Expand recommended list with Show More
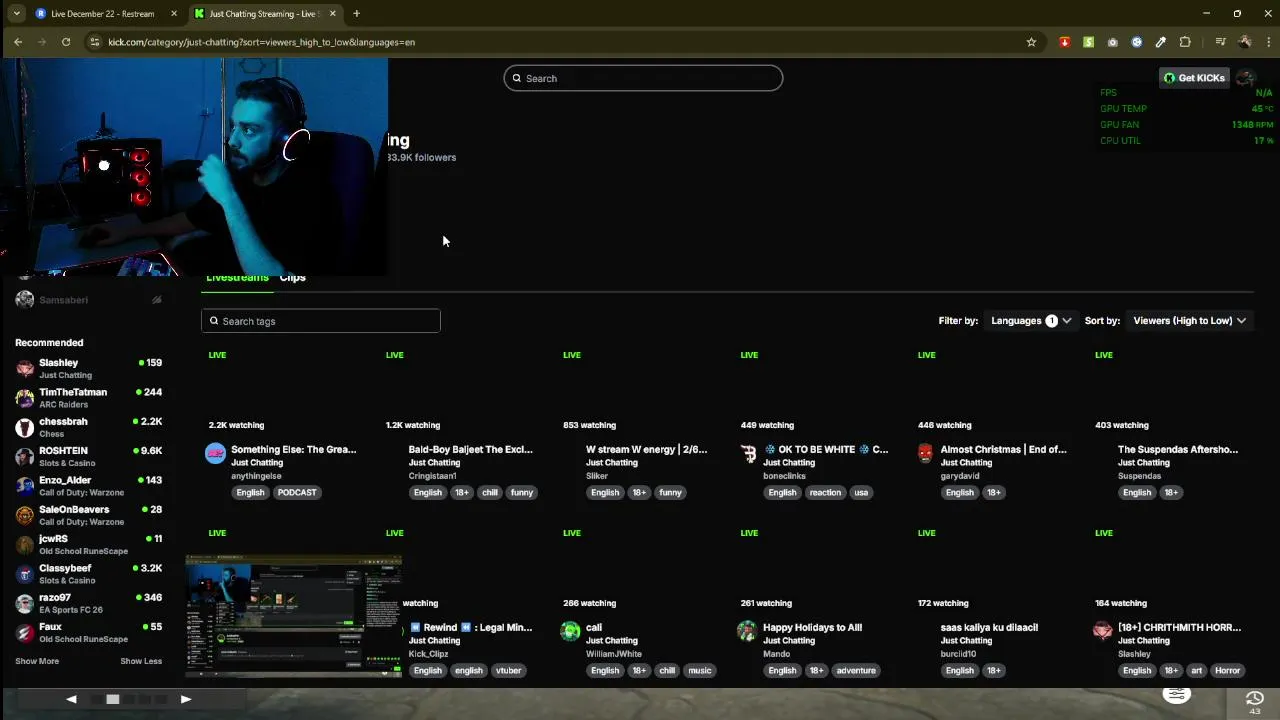 click(37, 661)
